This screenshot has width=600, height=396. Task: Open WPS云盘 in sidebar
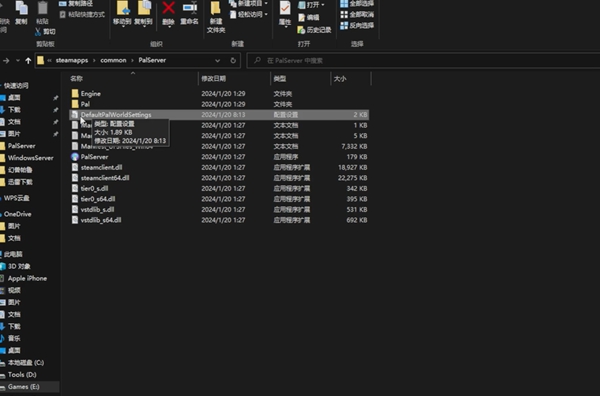[x=16, y=198]
